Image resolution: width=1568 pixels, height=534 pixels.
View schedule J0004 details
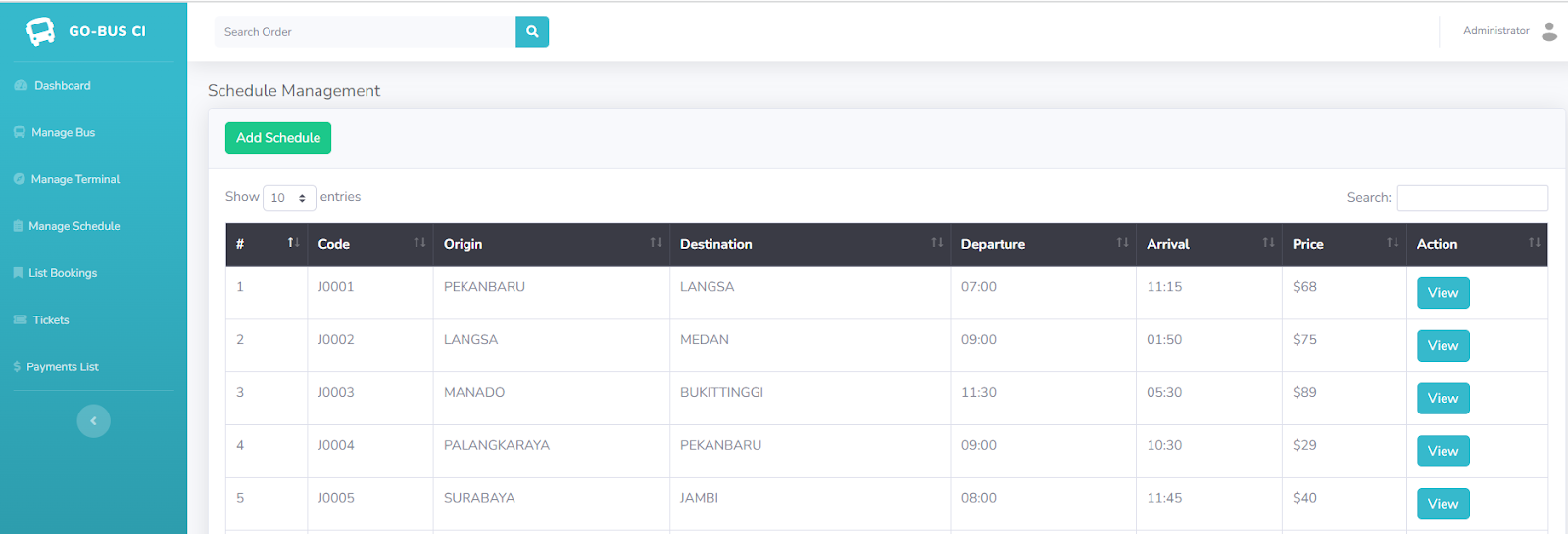(x=1443, y=452)
